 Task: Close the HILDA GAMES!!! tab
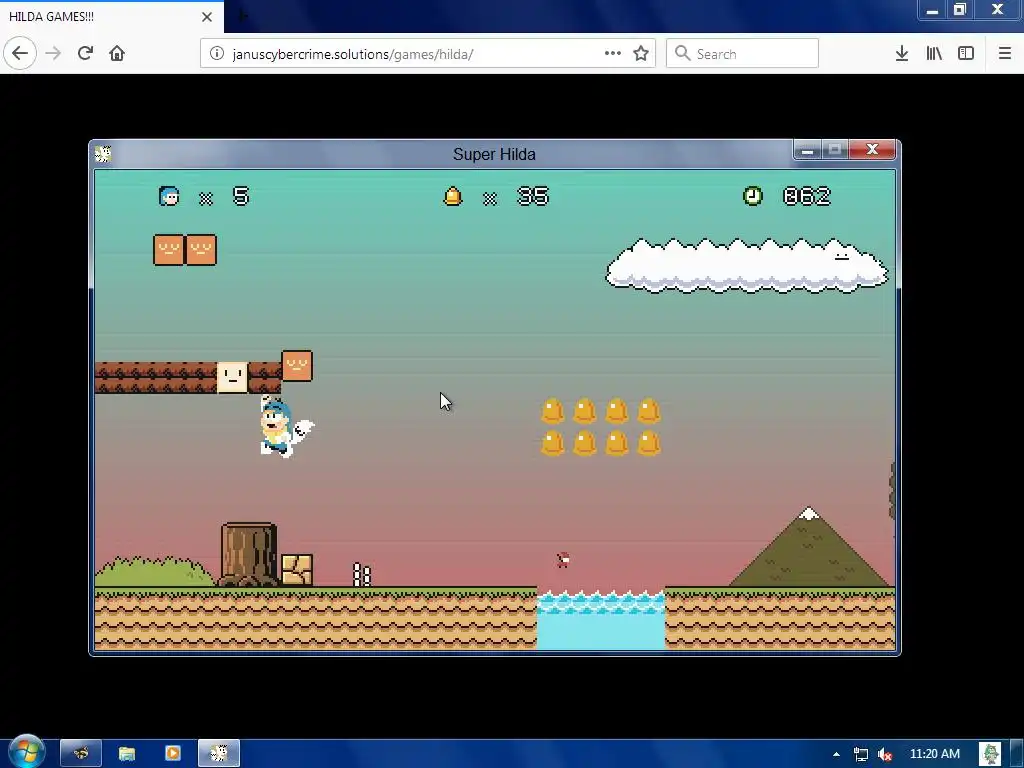point(207,17)
